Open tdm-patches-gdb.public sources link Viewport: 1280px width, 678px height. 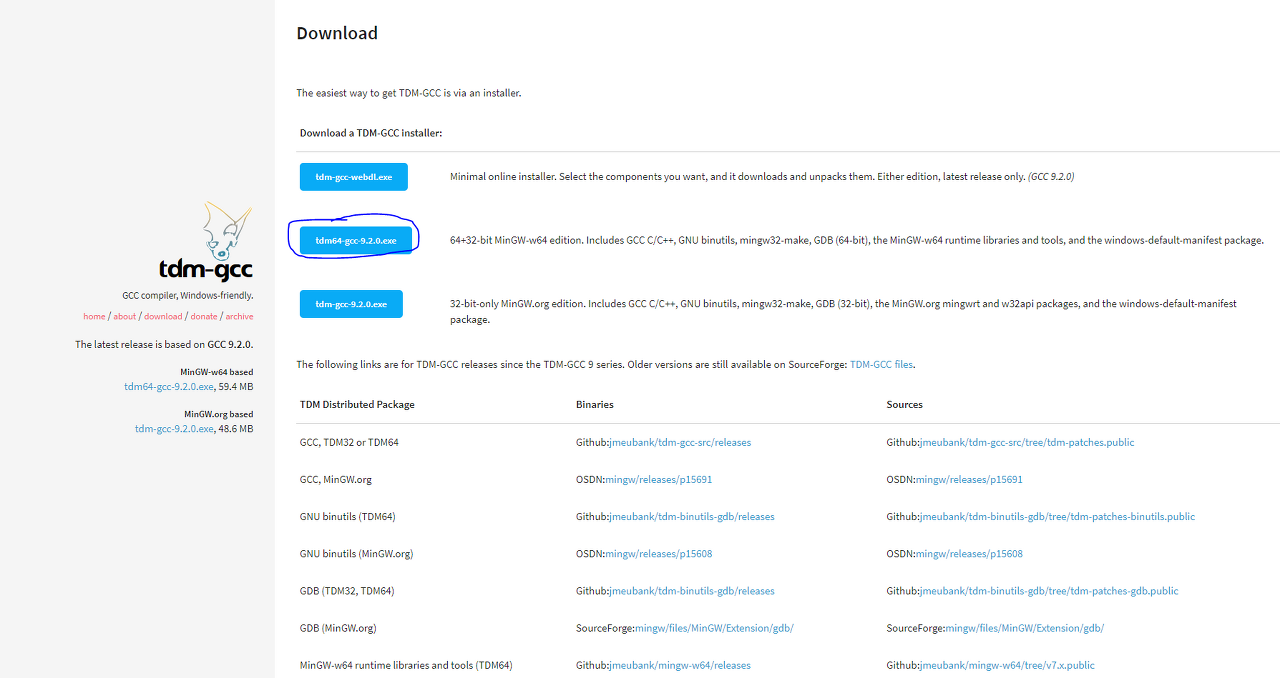click(1048, 590)
